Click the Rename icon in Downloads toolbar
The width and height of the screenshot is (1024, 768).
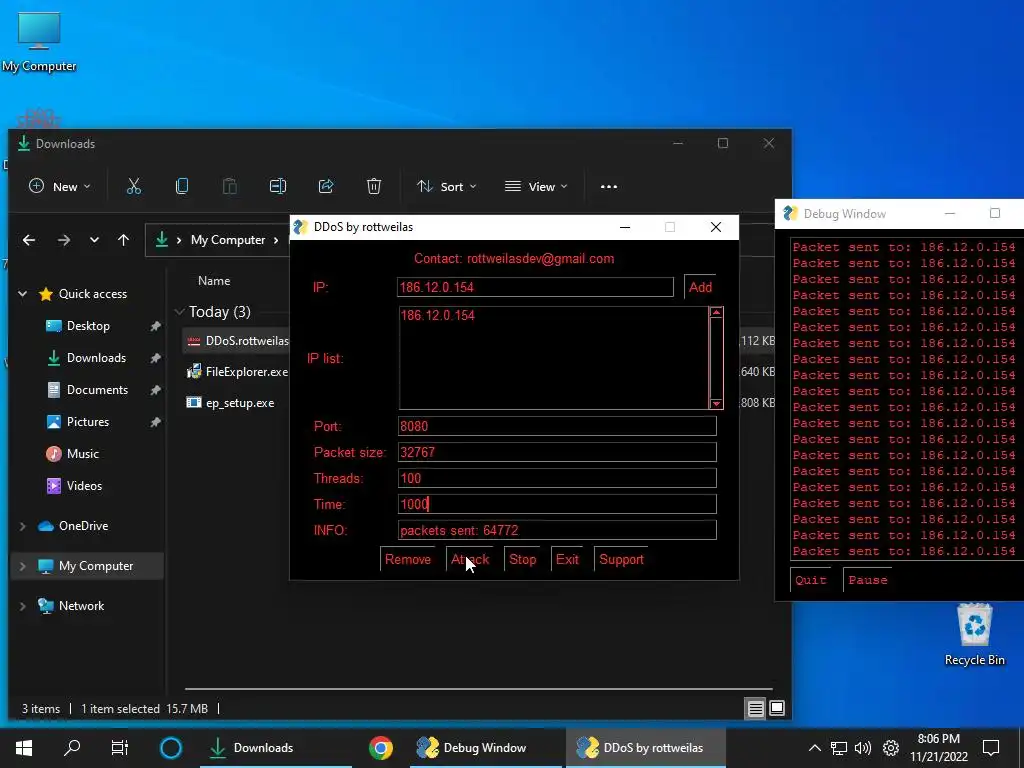(x=278, y=187)
